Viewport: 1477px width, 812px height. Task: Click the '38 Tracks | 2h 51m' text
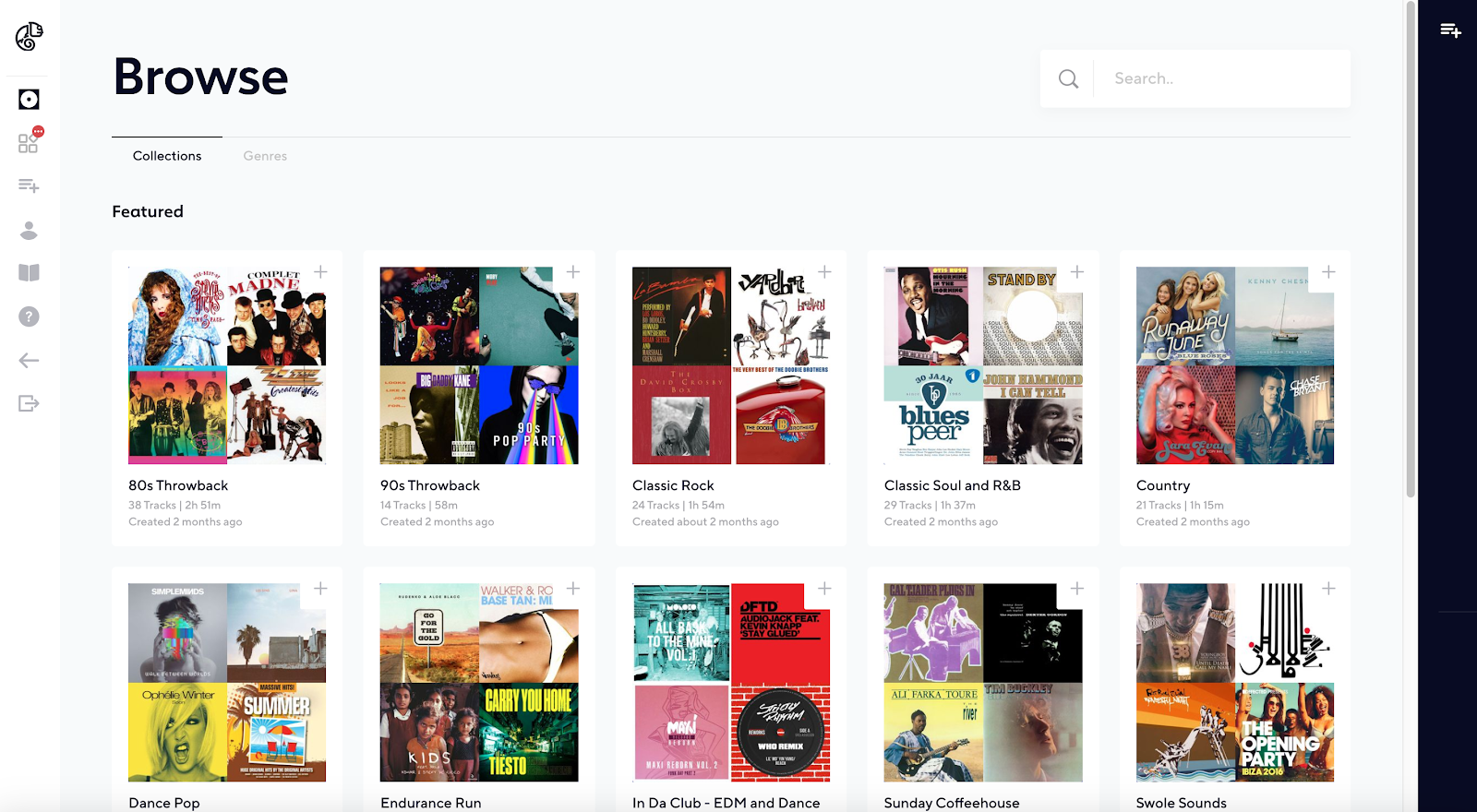174,506
